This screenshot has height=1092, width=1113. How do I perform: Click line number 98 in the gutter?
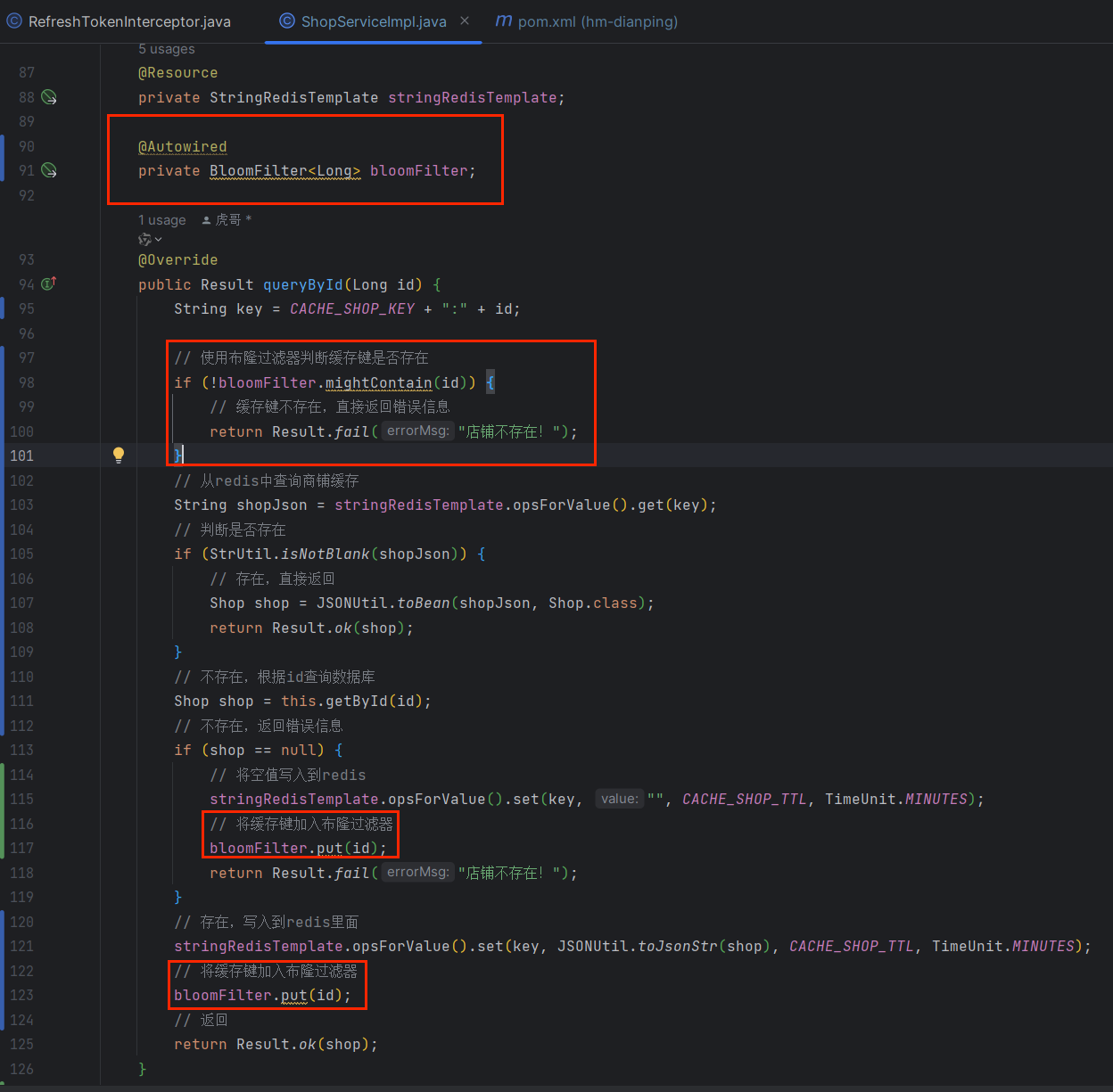(x=26, y=382)
